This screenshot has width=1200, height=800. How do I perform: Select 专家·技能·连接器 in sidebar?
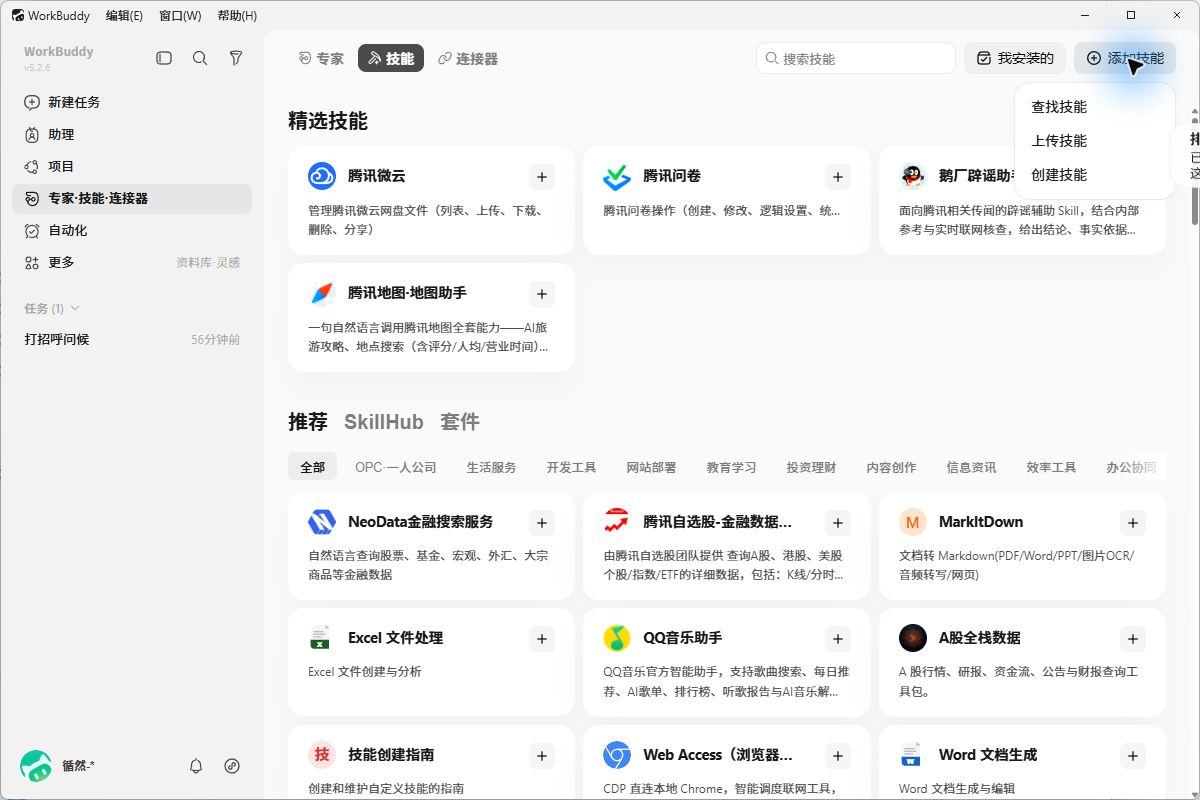pyautogui.click(x=132, y=198)
